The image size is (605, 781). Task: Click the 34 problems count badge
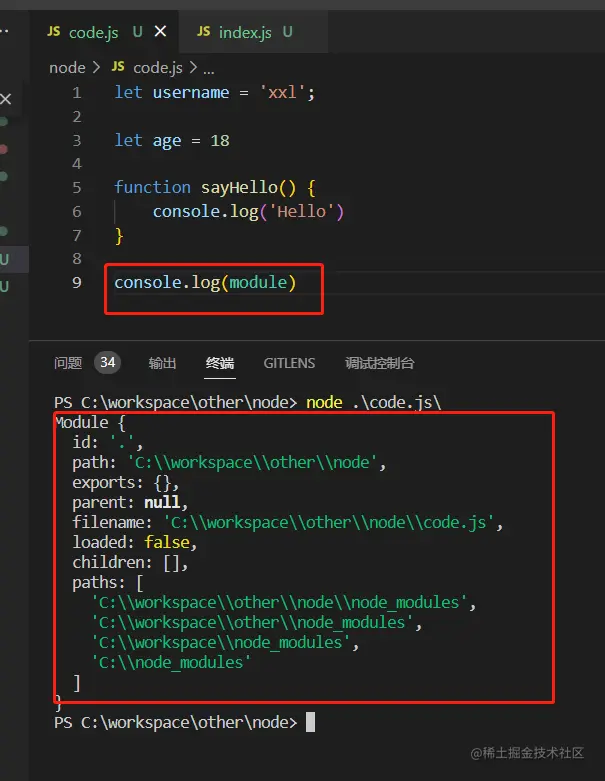(108, 362)
